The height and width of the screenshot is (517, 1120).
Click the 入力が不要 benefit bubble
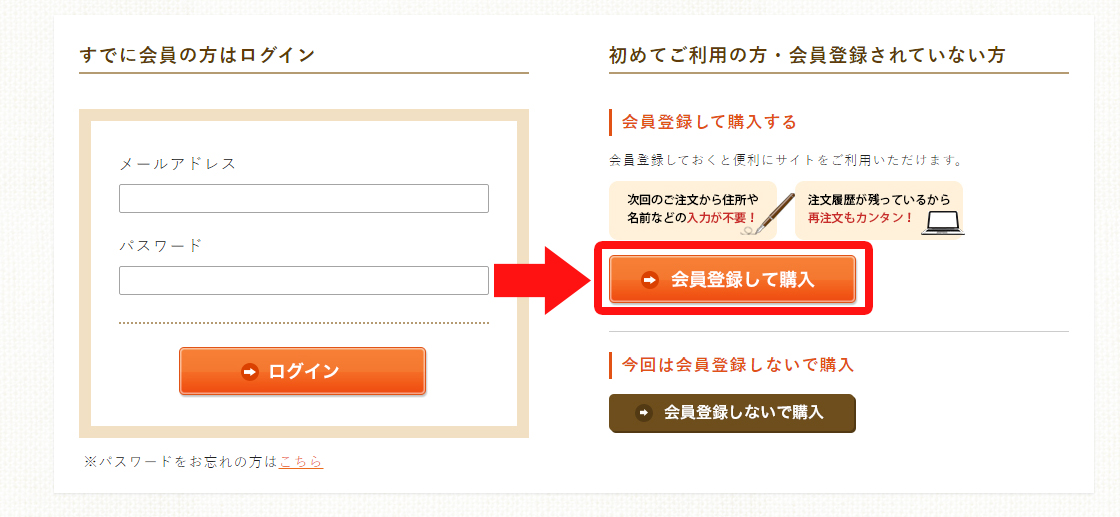click(693, 210)
